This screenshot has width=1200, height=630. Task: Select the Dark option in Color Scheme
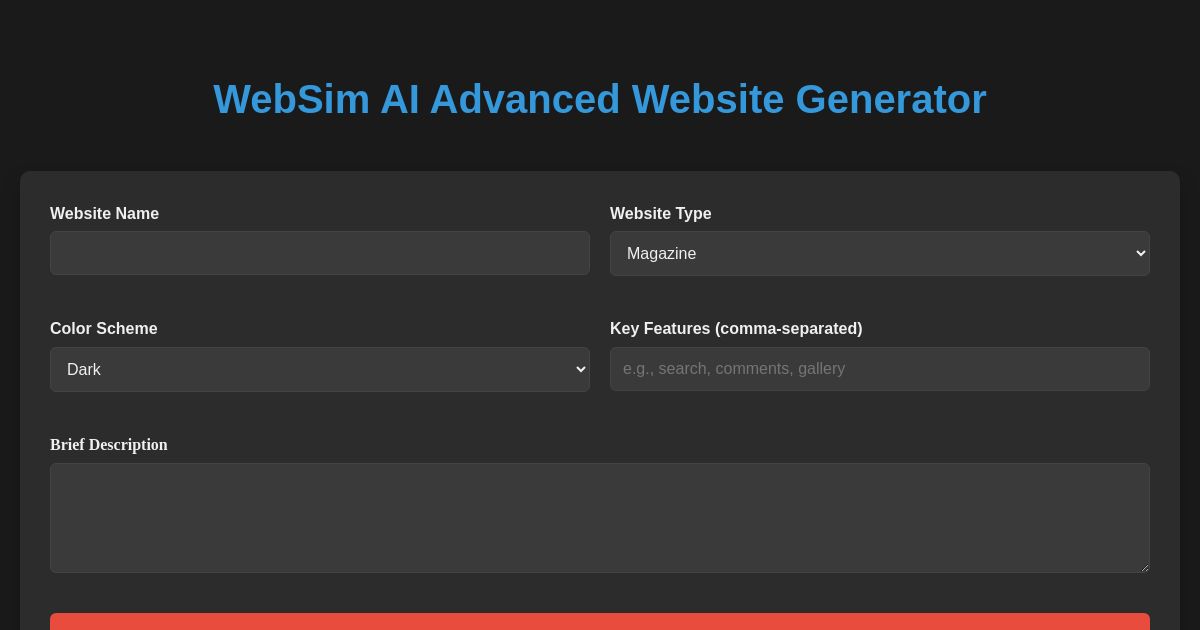320,369
